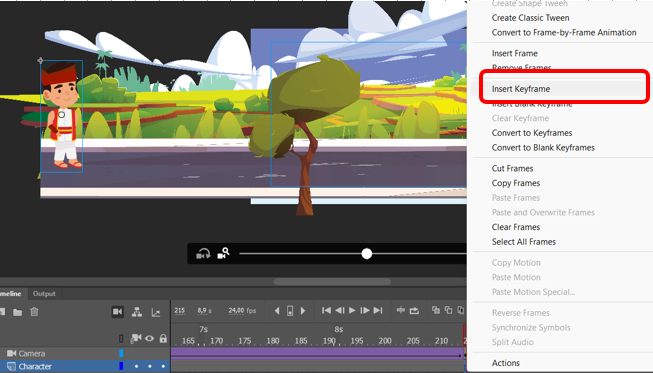This screenshot has width=653, height=373.
Task: Click the center frame icon
Action: coord(401,310)
